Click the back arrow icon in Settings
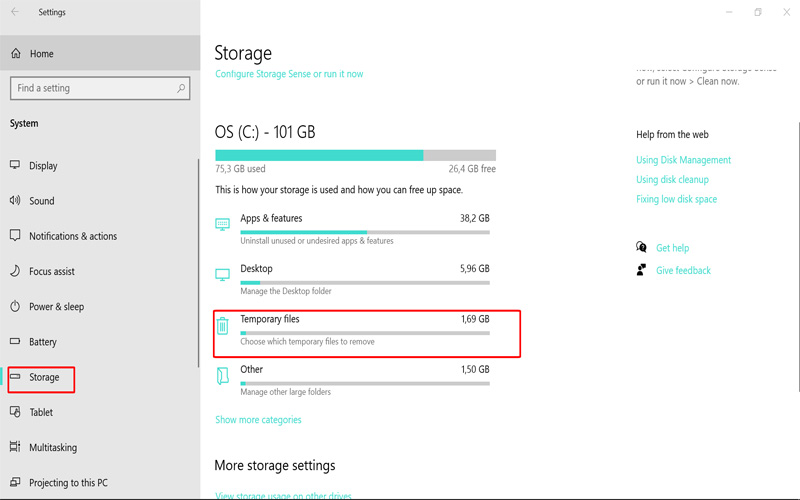Screen dimensions: 800x500 coord(15,12)
